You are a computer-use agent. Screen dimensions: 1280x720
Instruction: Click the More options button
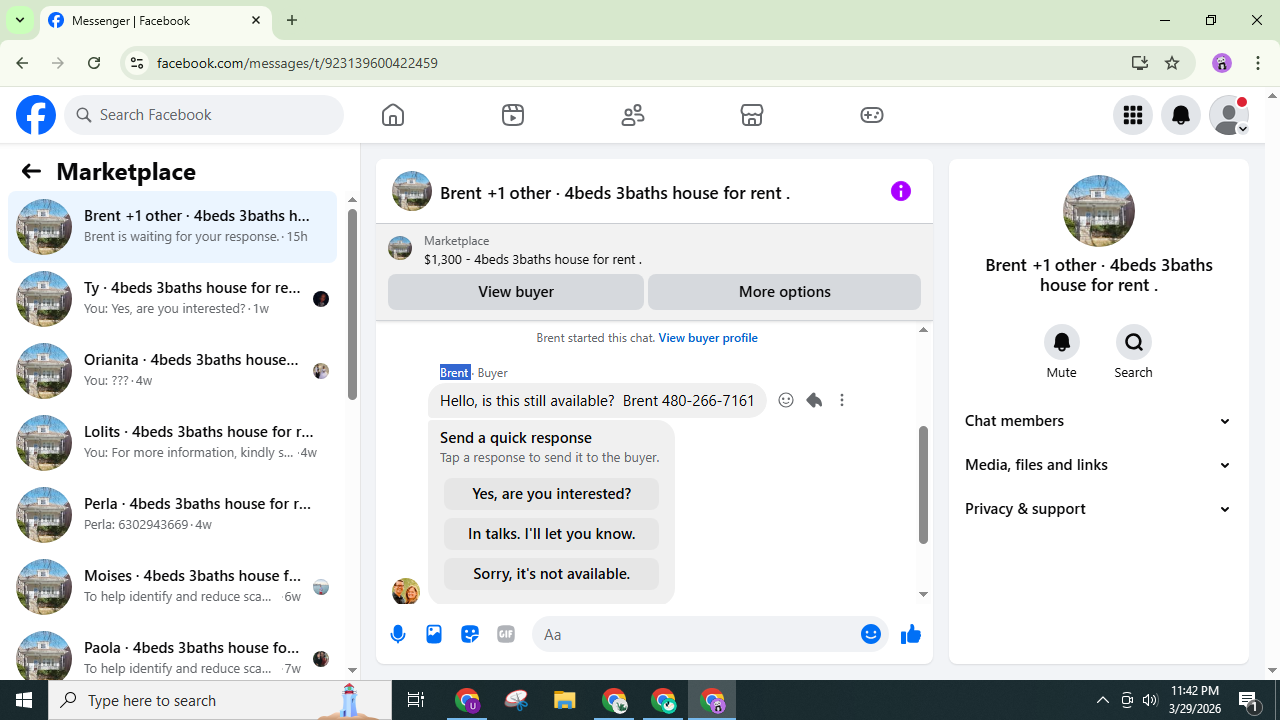click(x=784, y=292)
